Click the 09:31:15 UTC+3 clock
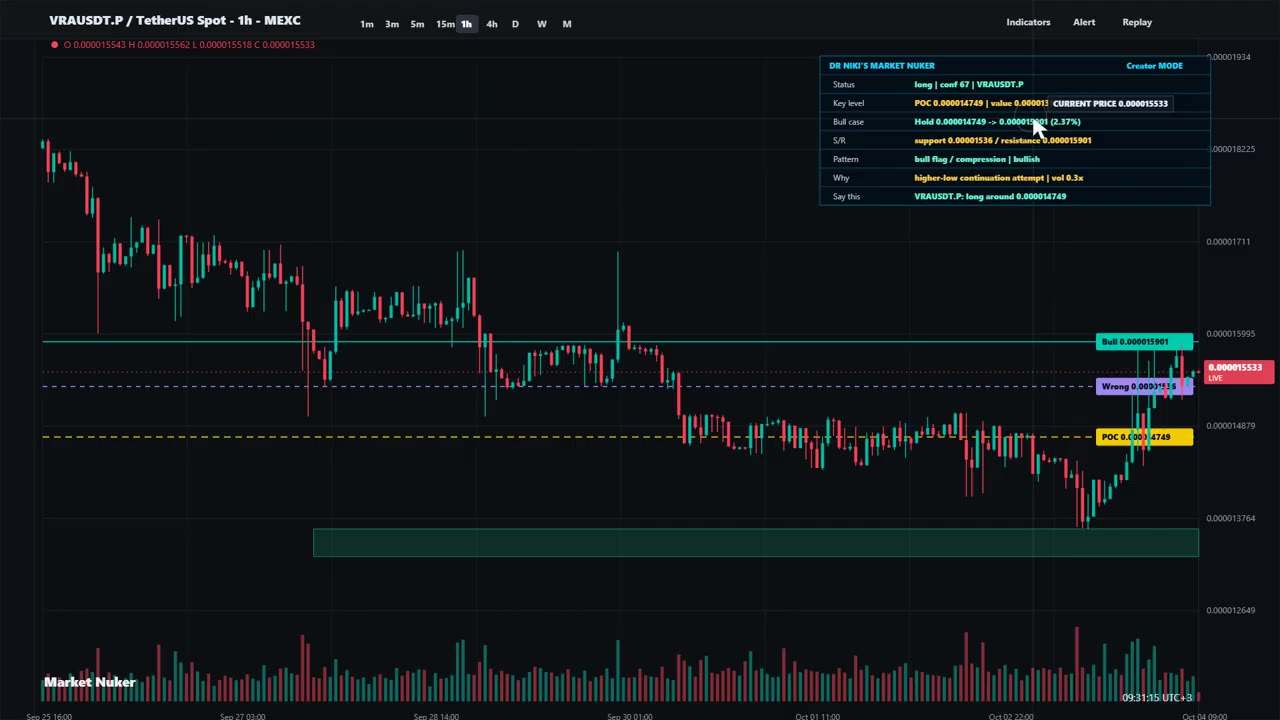The height and width of the screenshot is (720, 1280). click(x=1157, y=698)
